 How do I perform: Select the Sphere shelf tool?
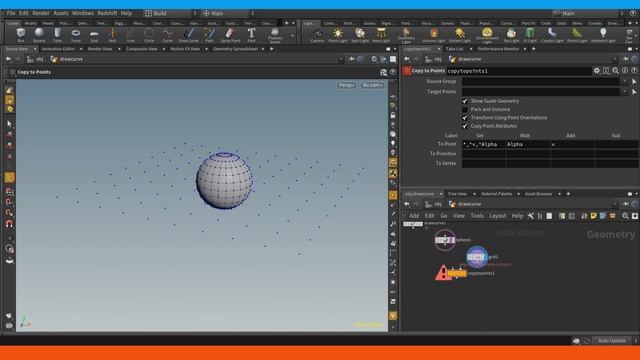pyautogui.click(x=39, y=35)
